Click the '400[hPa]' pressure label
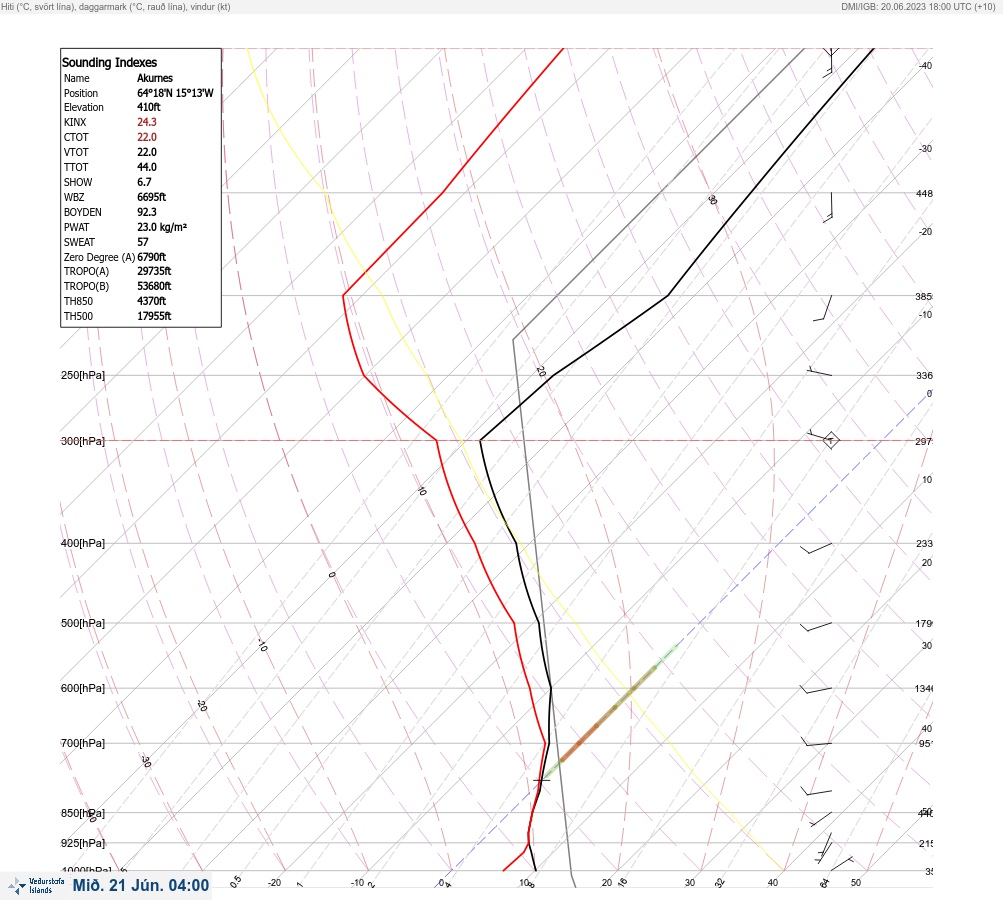Screen dimensions: 1003x900 pos(83,543)
